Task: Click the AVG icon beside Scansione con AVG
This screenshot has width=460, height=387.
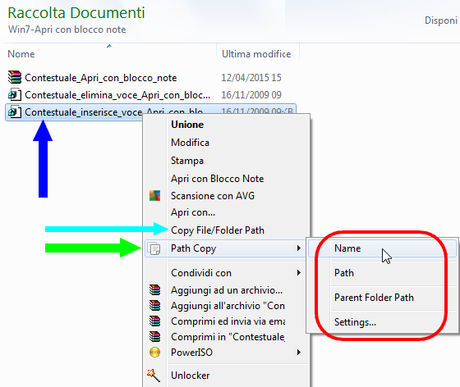Action: point(155,196)
